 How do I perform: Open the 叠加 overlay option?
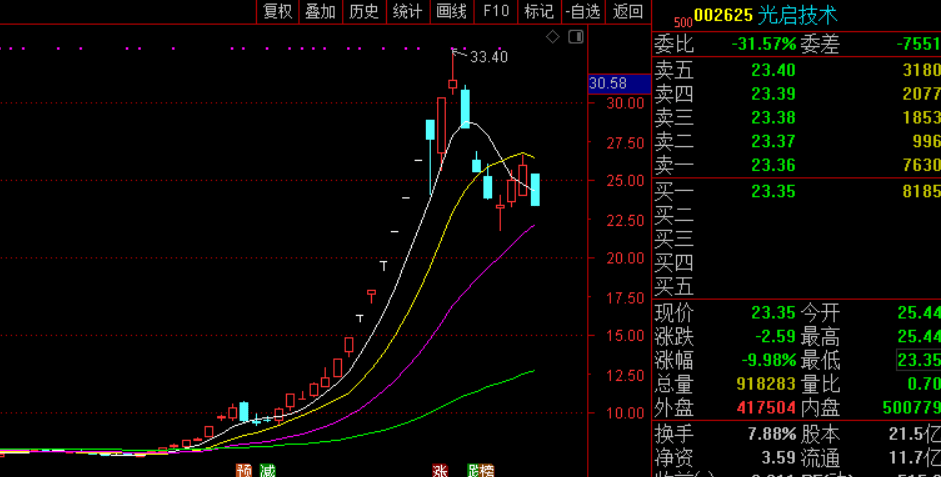[320, 12]
